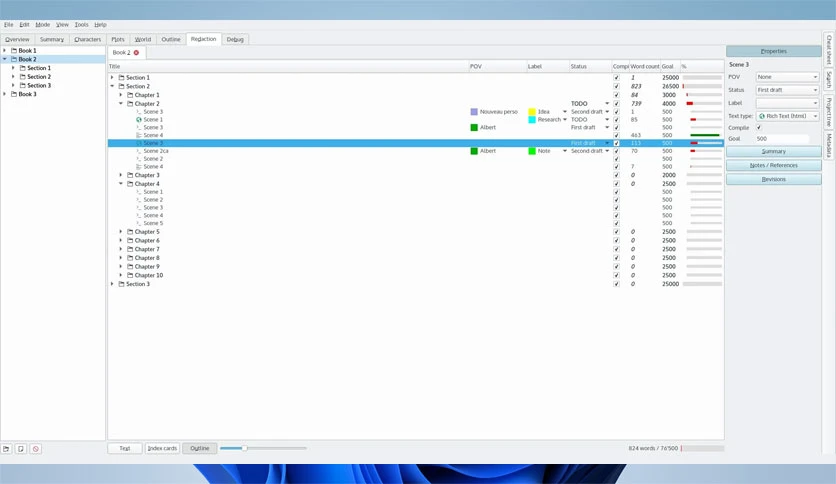Click the Chapter 6 folder icon
Screen dimensions: 836x484
[x=130, y=240]
